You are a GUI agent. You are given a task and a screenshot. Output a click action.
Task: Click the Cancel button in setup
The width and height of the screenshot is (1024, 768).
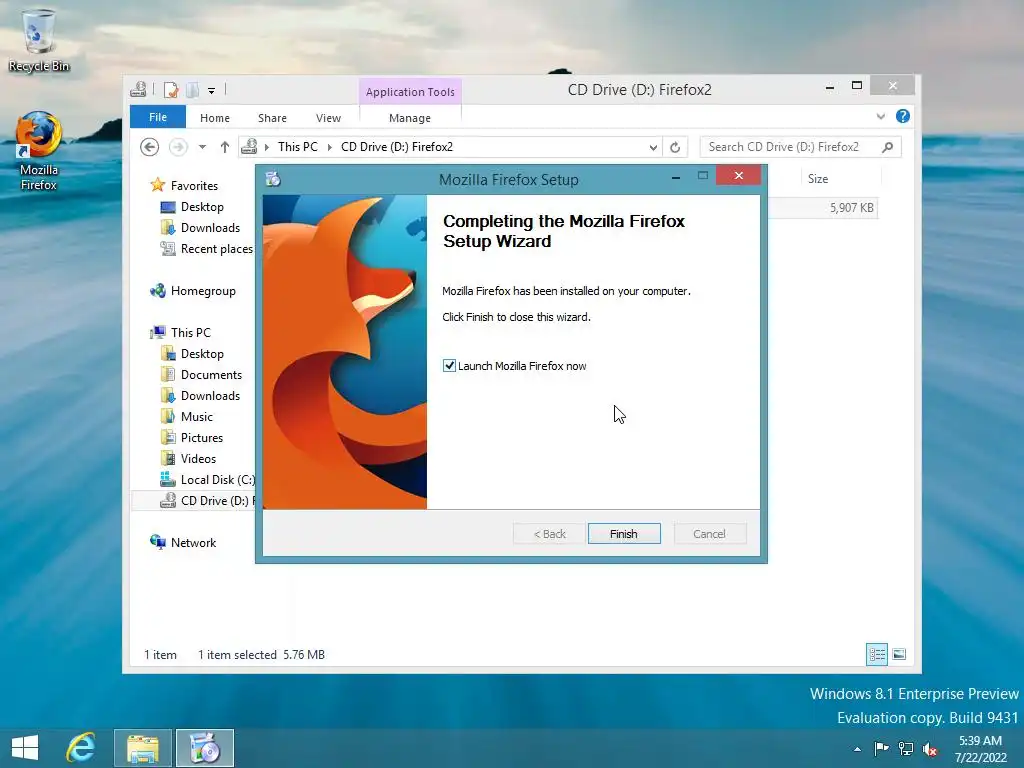(709, 534)
